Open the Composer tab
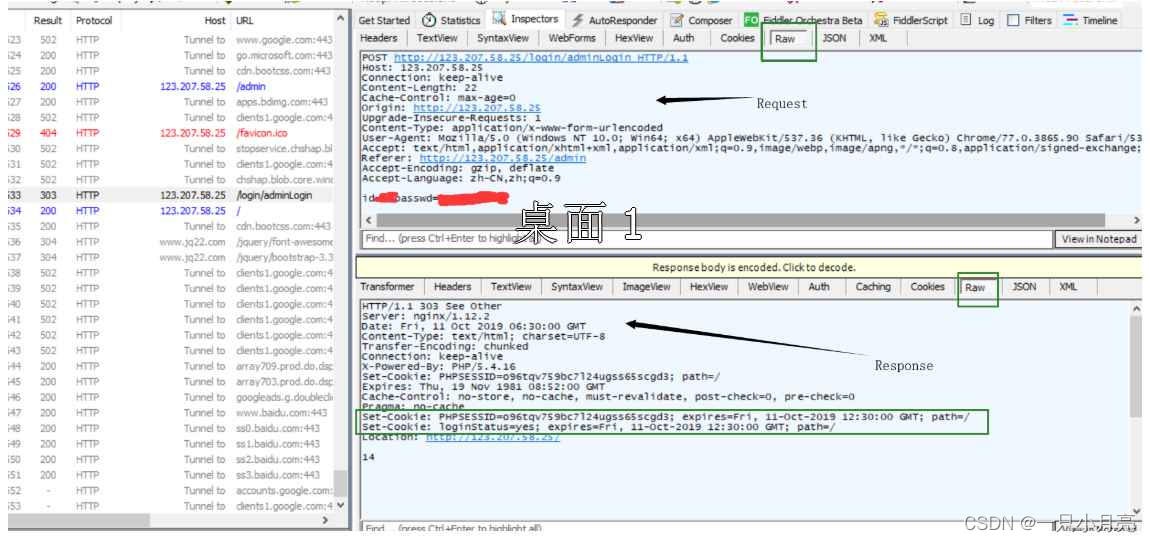This screenshot has width=1150, height=542. (701, 20)
